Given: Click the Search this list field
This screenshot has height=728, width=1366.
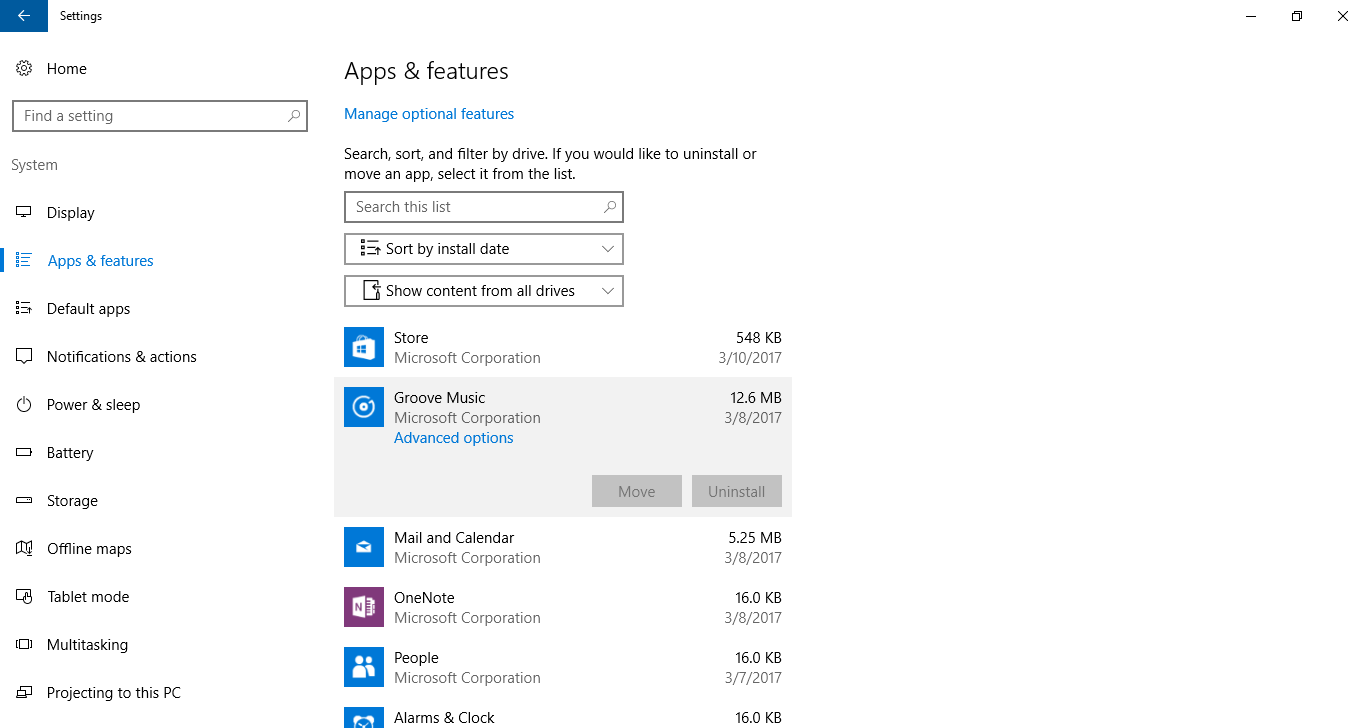Looking at the screenshot, I should 484,207.
